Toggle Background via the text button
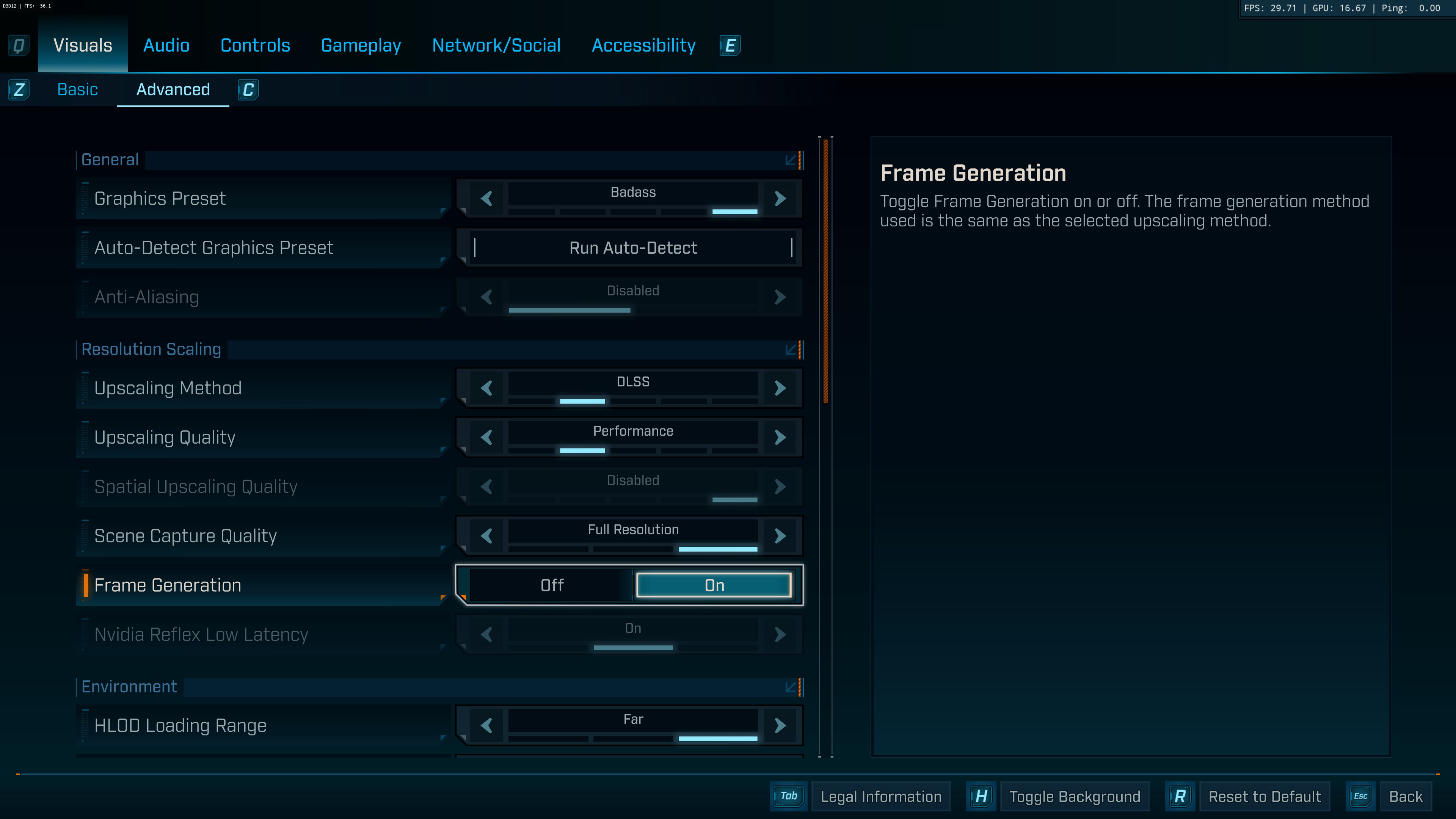 1075,796
